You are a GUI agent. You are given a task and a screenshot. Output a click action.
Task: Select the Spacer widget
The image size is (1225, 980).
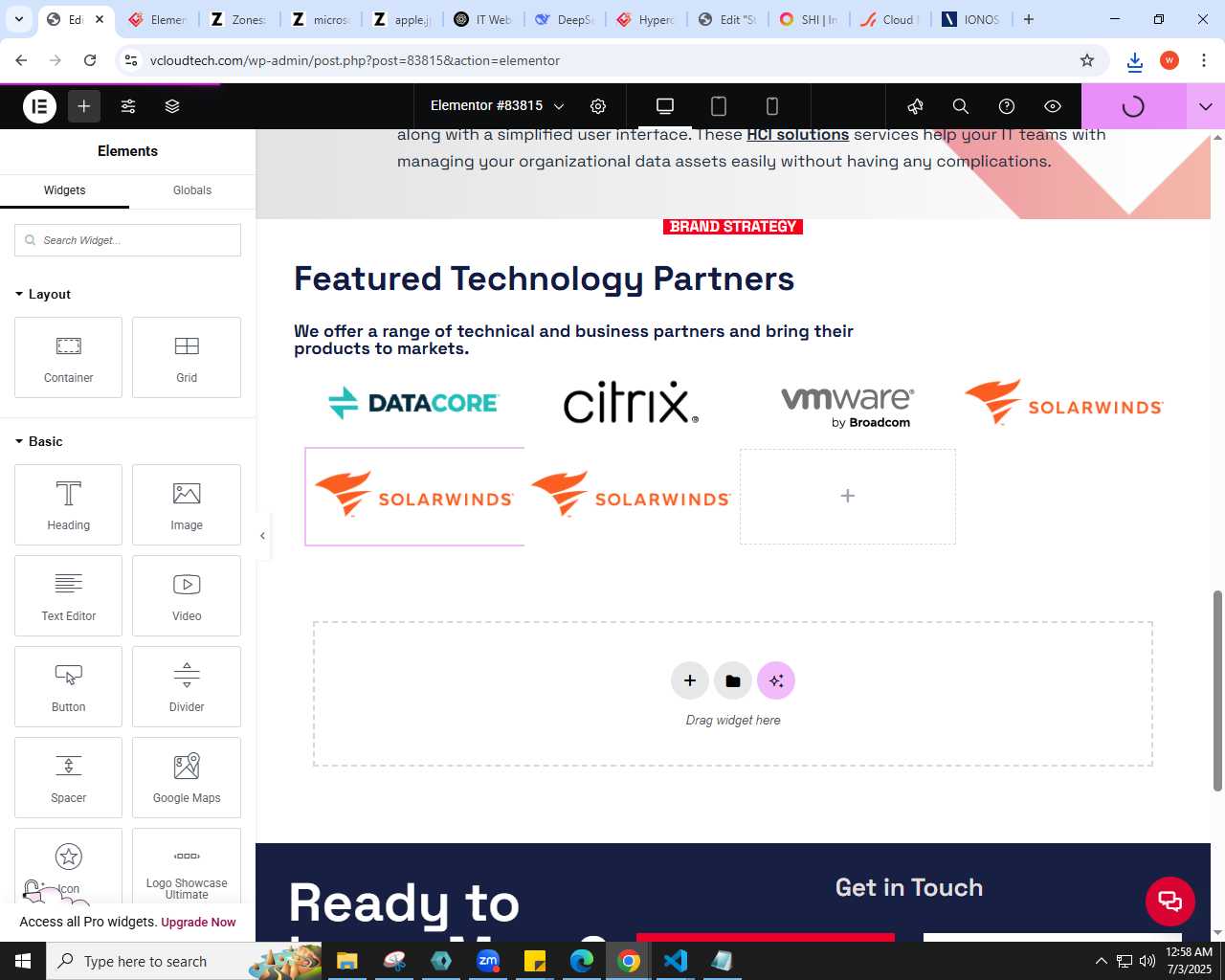pyautogui.click(x=68, y=777)
